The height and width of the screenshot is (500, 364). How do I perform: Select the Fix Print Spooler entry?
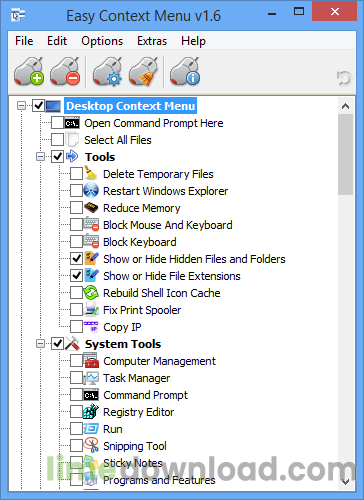coord(142,310)
